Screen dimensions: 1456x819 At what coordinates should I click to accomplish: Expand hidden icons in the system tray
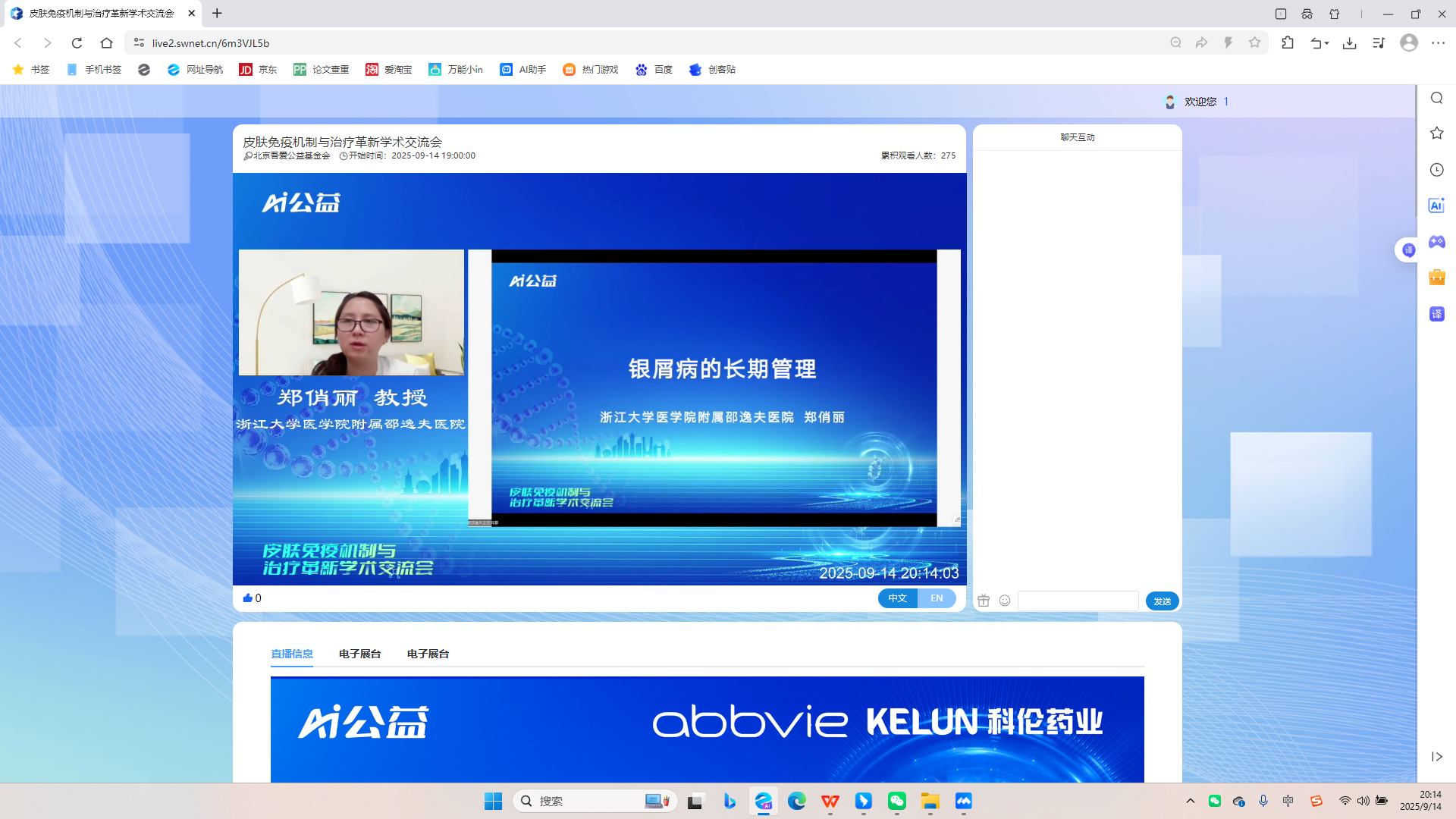tap(1190, 800)
